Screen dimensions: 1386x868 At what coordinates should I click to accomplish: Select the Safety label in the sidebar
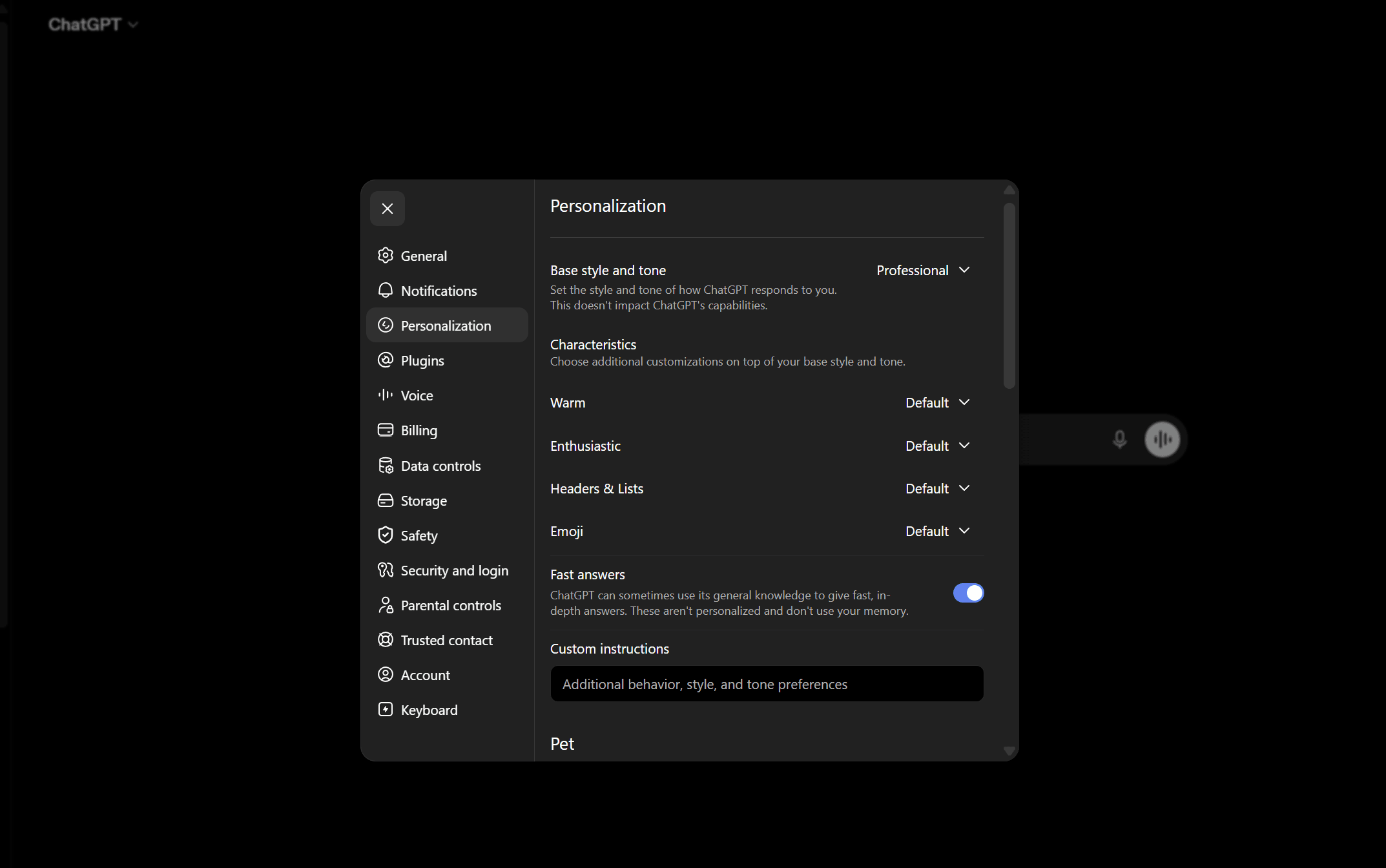pyautogui.click(x=419, y=535)
